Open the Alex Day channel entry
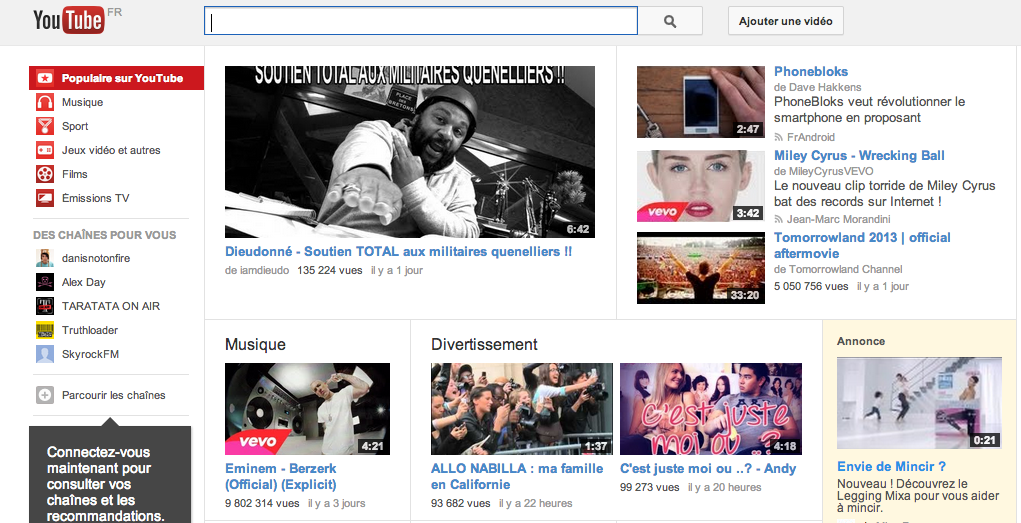This screenshot has width=1021, height=523. (83, 282)
